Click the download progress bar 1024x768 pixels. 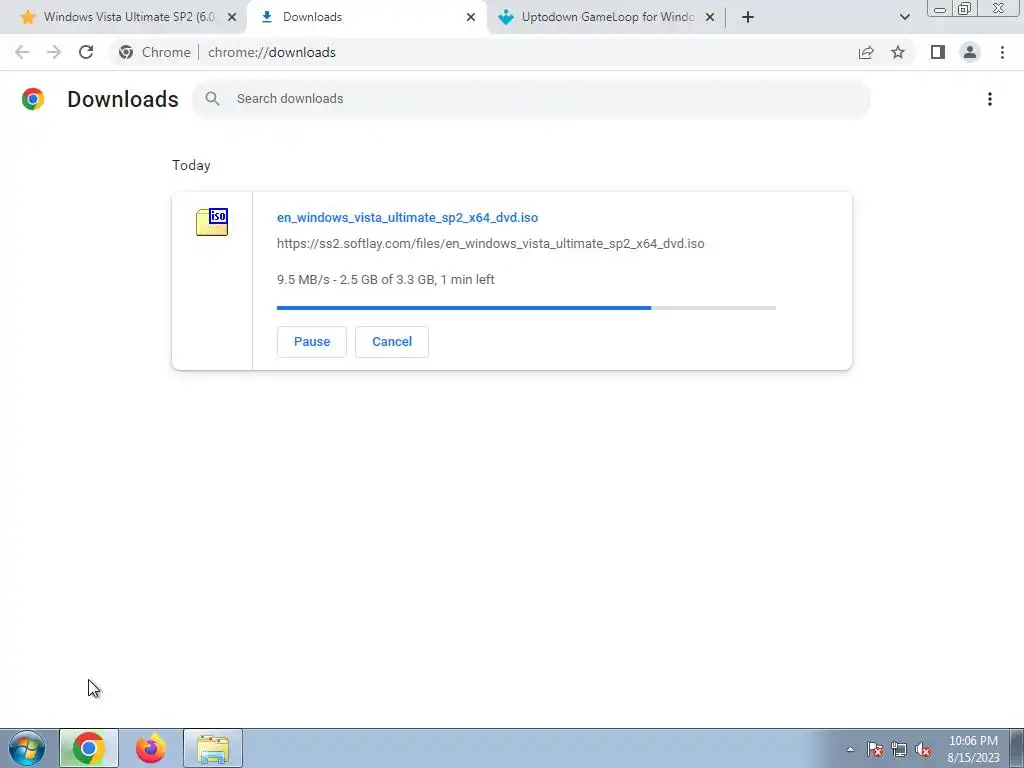tap(526, 308)
